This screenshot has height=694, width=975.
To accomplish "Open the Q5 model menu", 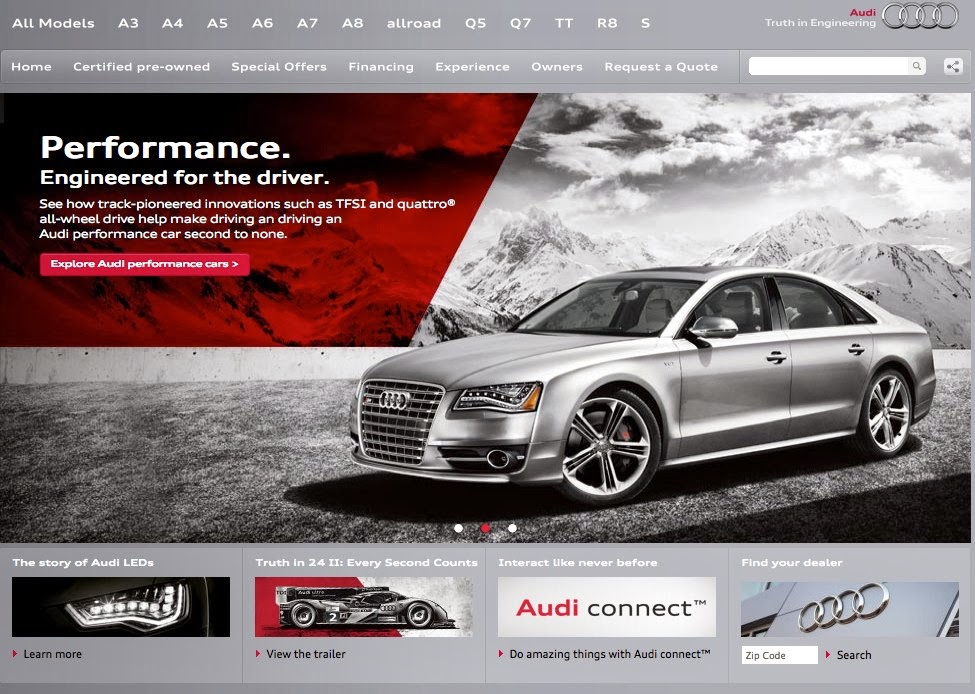I will (475, 23).
